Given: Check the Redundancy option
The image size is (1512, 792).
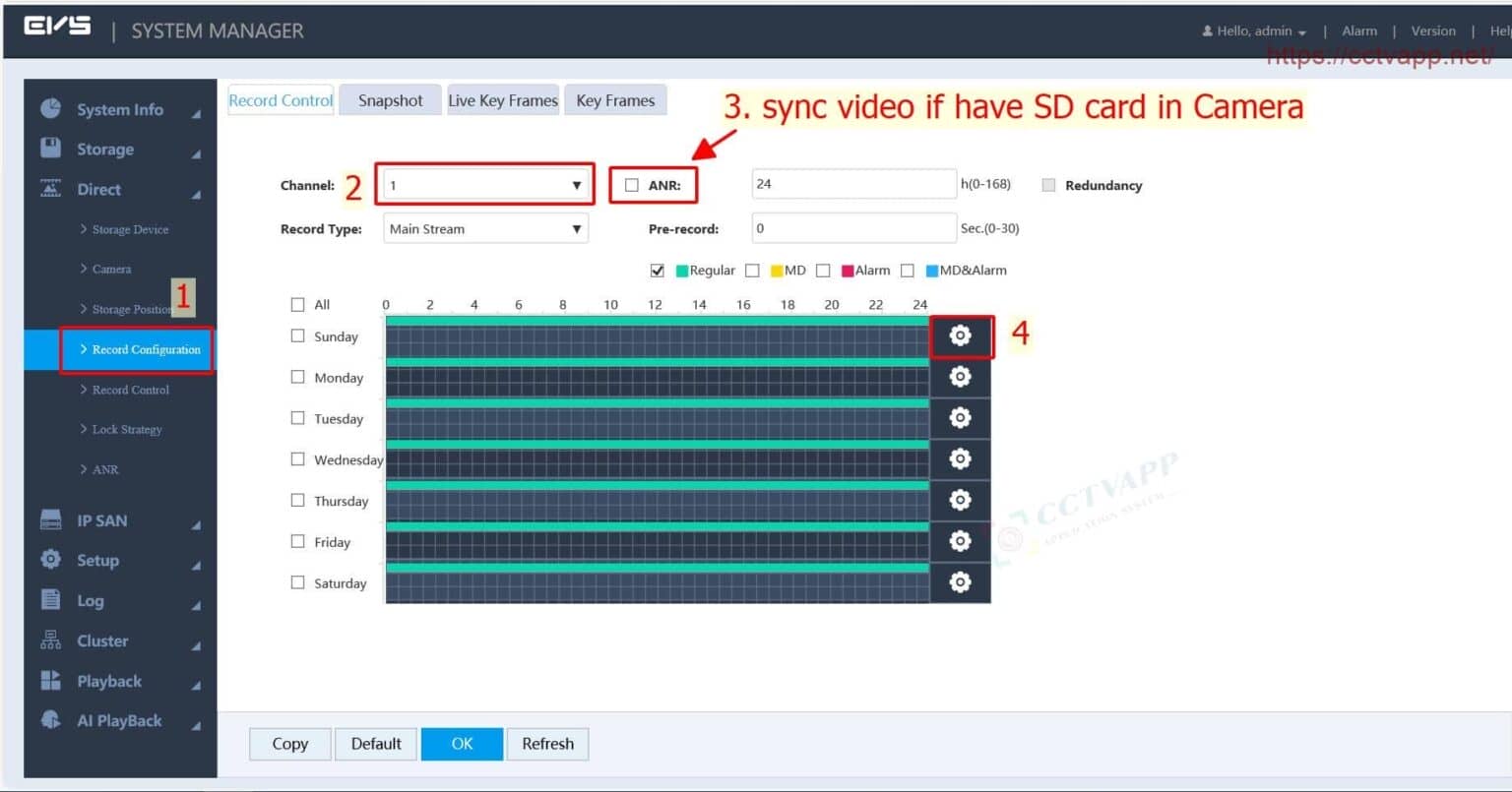Looking at the screenshot, I should (1048, 184).
